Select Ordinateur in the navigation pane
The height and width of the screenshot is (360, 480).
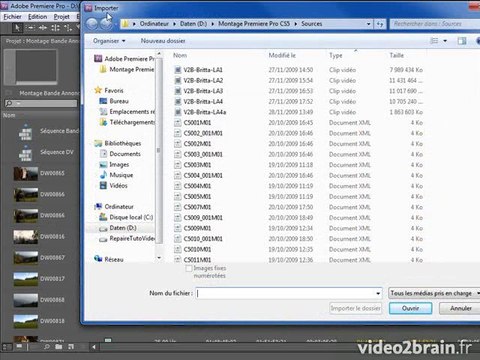pos(114,207)
